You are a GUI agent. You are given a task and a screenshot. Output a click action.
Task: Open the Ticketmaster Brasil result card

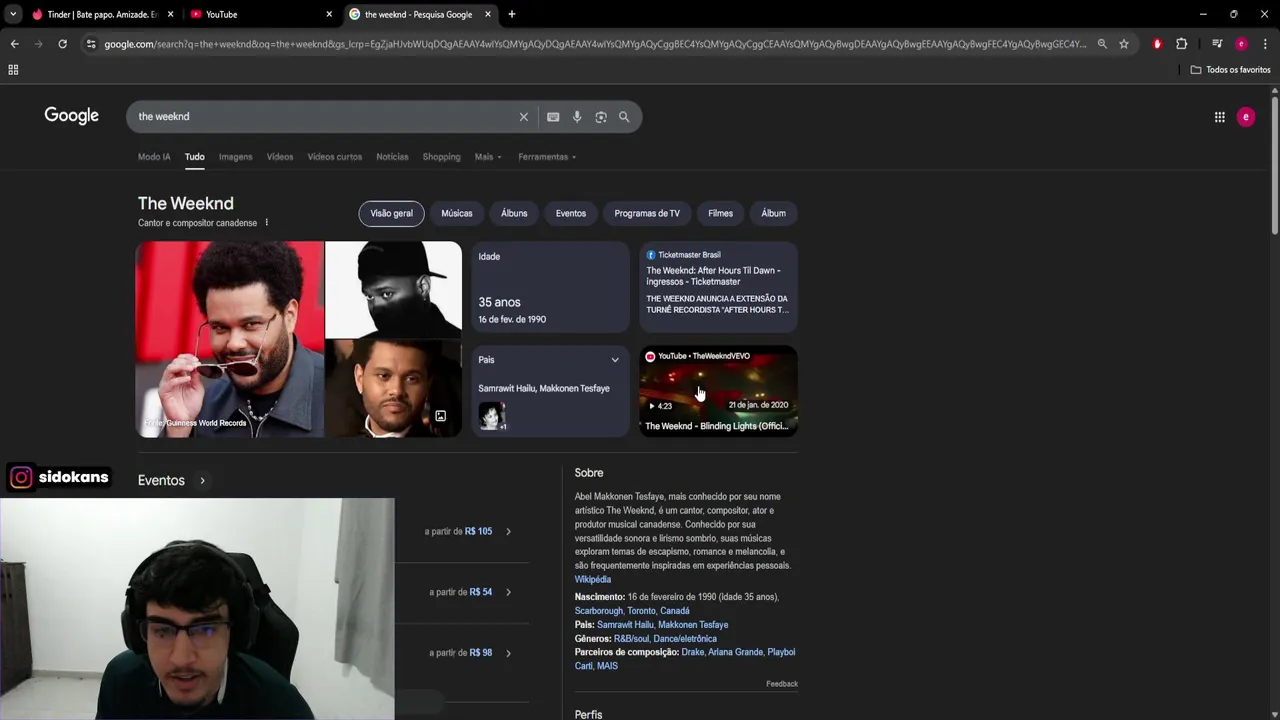[x=719, y=287]
